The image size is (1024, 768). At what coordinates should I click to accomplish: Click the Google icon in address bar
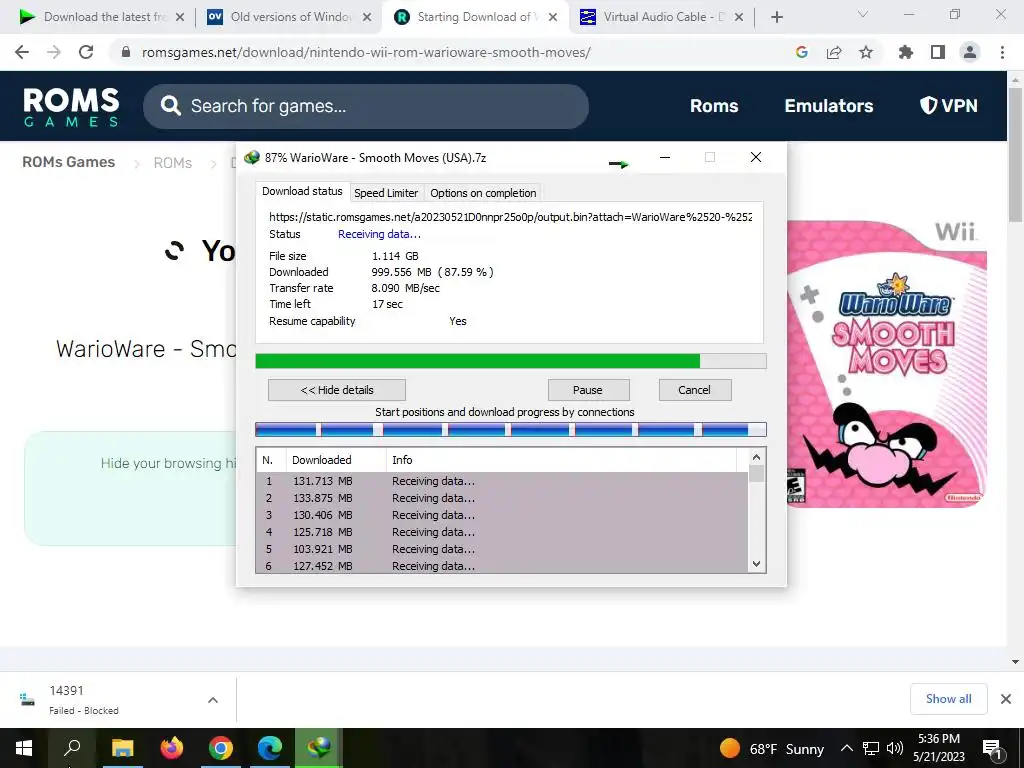[x=801, y=52]
